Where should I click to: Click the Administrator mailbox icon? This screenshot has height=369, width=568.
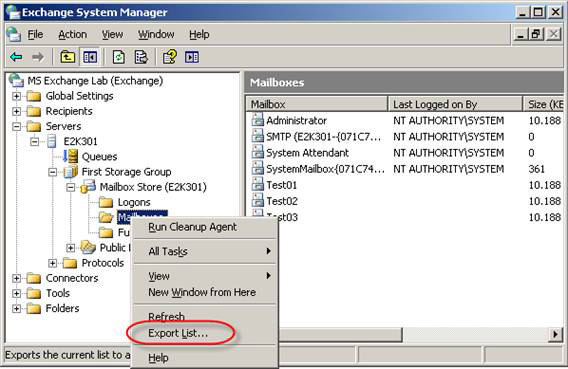click(258, 120)
